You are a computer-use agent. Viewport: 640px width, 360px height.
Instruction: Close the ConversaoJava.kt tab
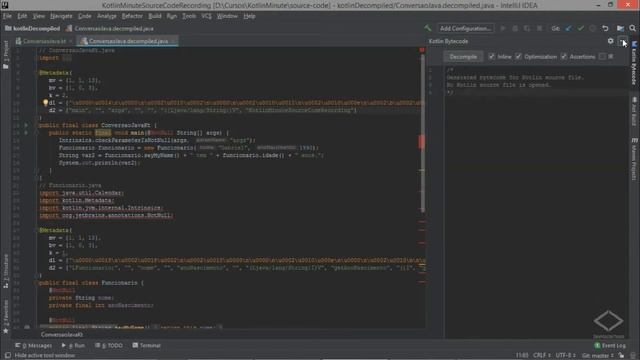click(x=71, y=41)
